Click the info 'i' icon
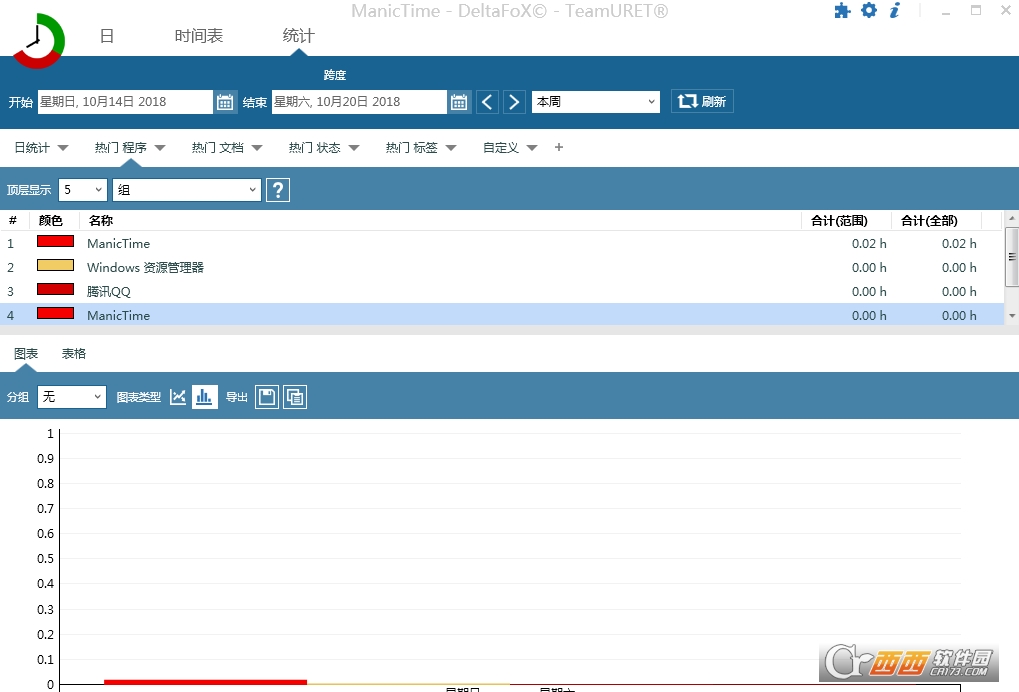1019x692 pixels. (x=895, y=10)
